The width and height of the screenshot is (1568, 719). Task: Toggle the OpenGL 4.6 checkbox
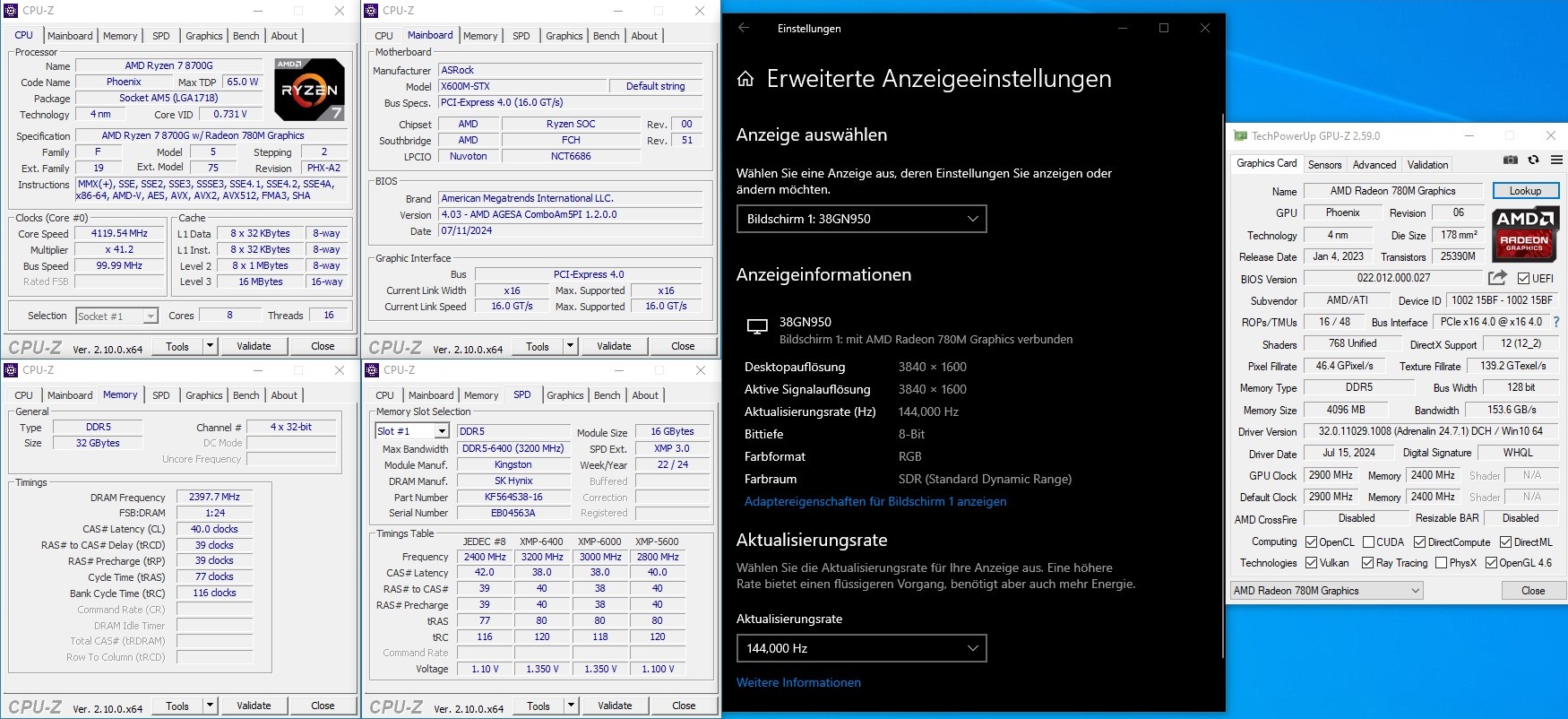coord(1491,563)
